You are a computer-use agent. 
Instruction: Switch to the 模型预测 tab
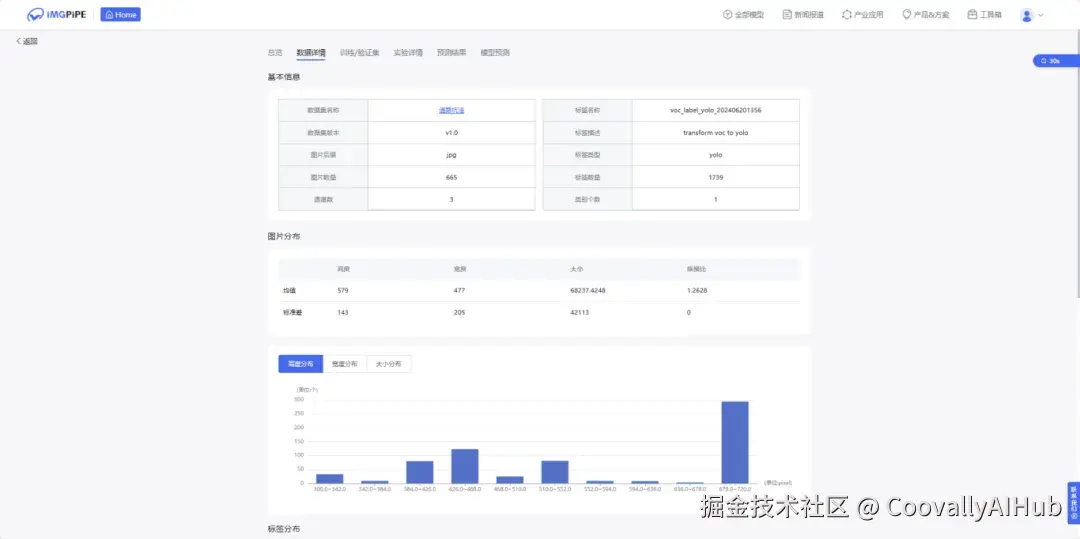[495, 52]
